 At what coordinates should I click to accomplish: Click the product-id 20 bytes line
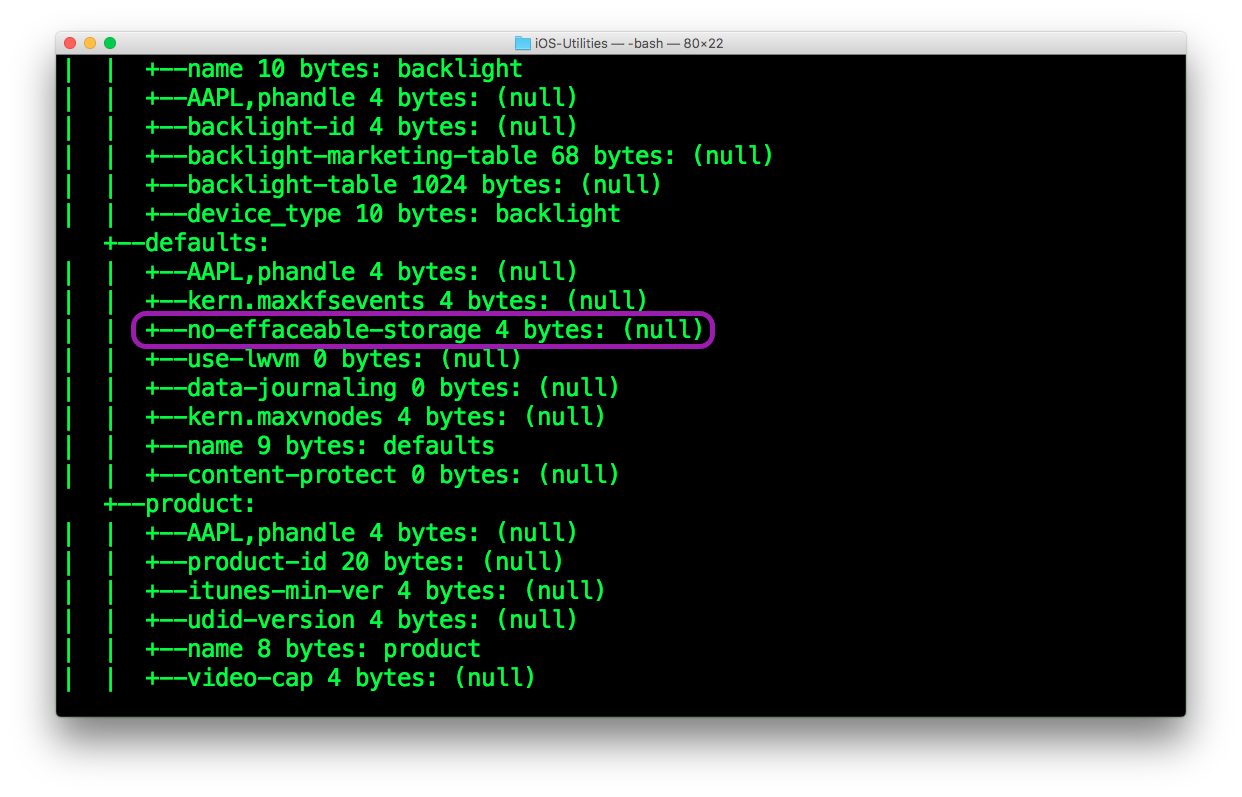pyautogui.click(x=355, y=562)
